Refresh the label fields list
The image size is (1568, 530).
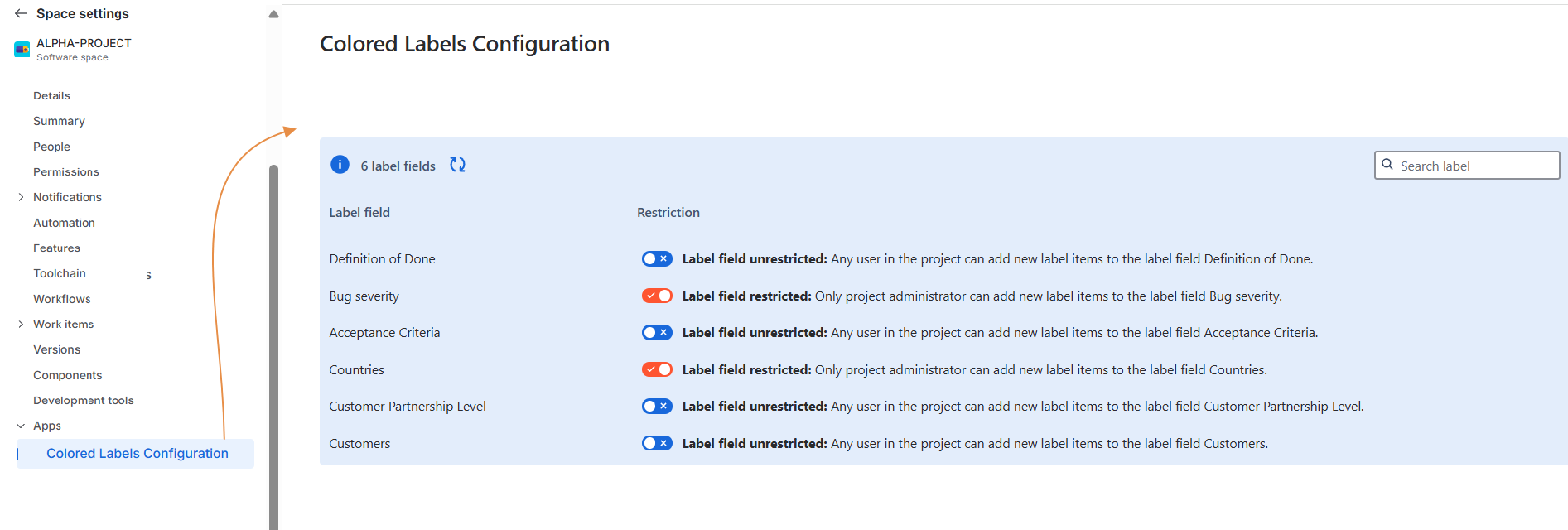456,165
